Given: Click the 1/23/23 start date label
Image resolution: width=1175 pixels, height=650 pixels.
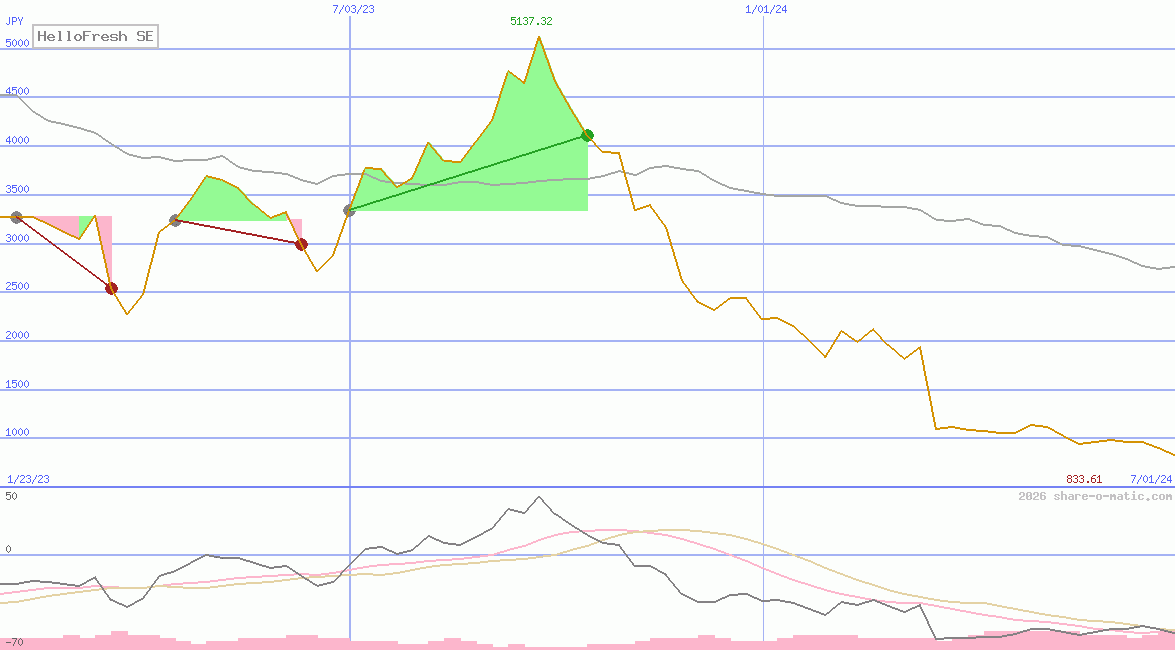Looking at the screenshot, I should 28,479.
